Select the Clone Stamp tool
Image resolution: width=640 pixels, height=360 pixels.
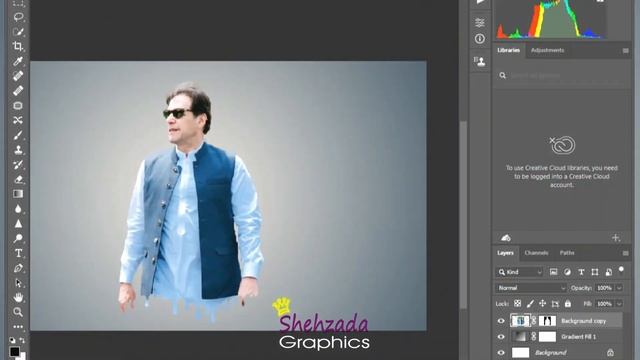click(18, 150)
